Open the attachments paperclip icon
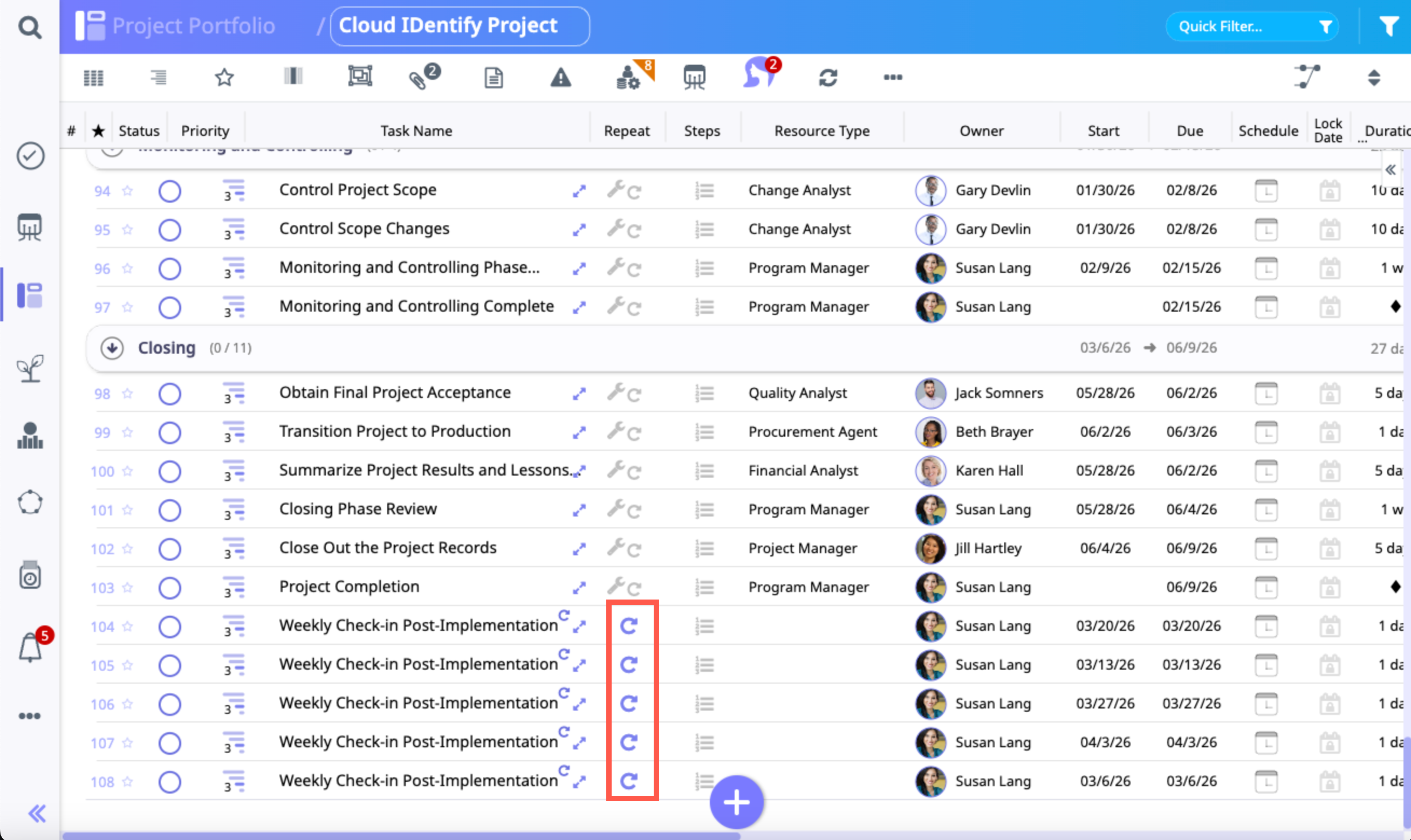 click(419, 79)
